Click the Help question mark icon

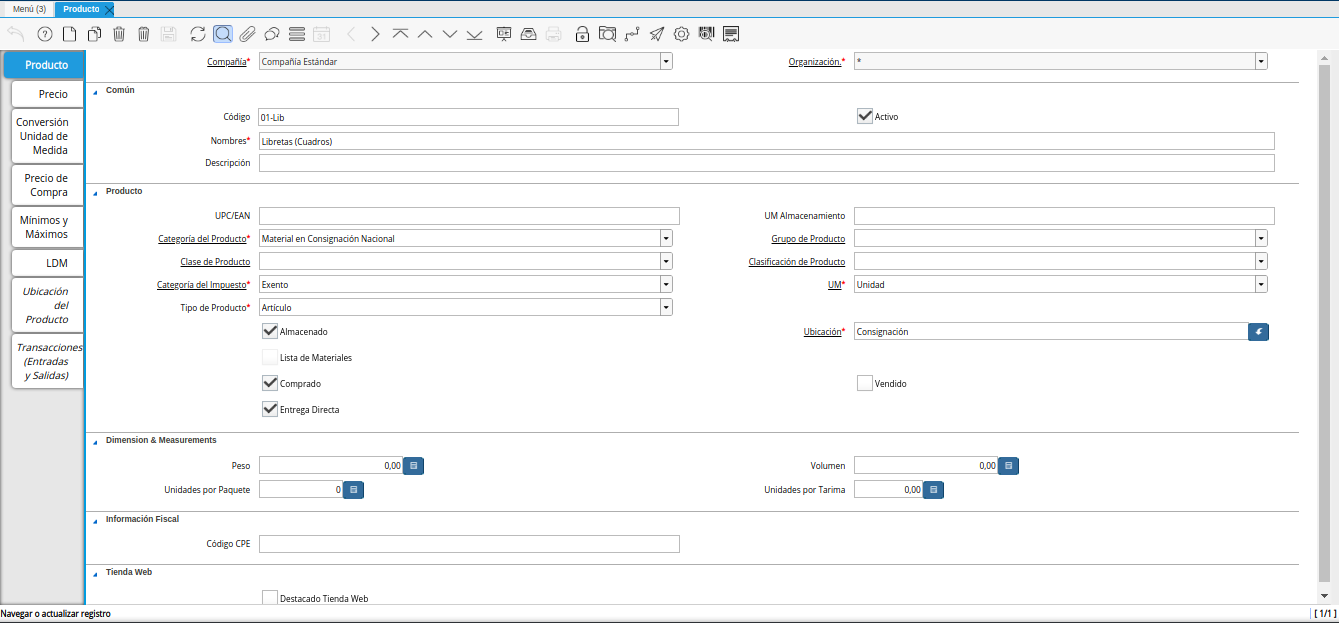click(44, 34)
